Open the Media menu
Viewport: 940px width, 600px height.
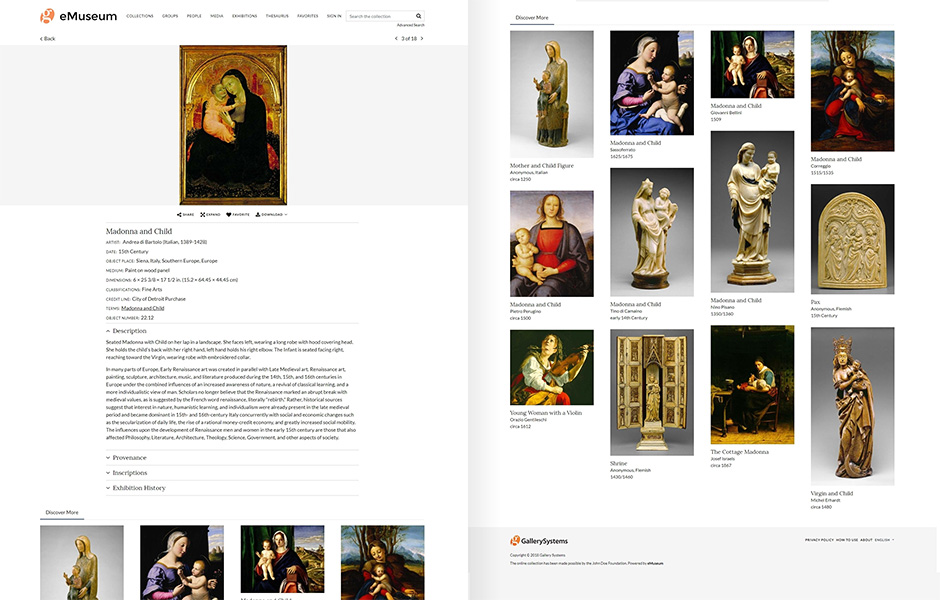[217, 16]
